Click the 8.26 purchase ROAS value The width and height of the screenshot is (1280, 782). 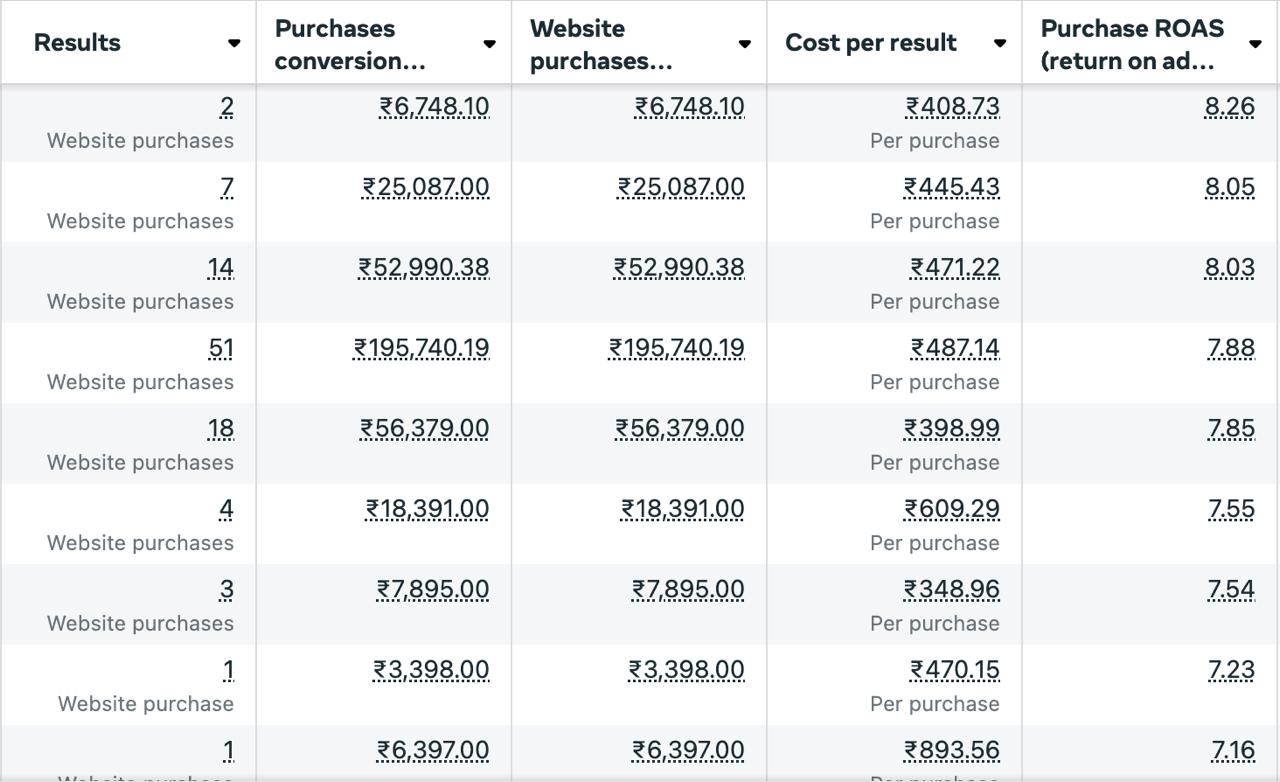[x=1230, y=106]
